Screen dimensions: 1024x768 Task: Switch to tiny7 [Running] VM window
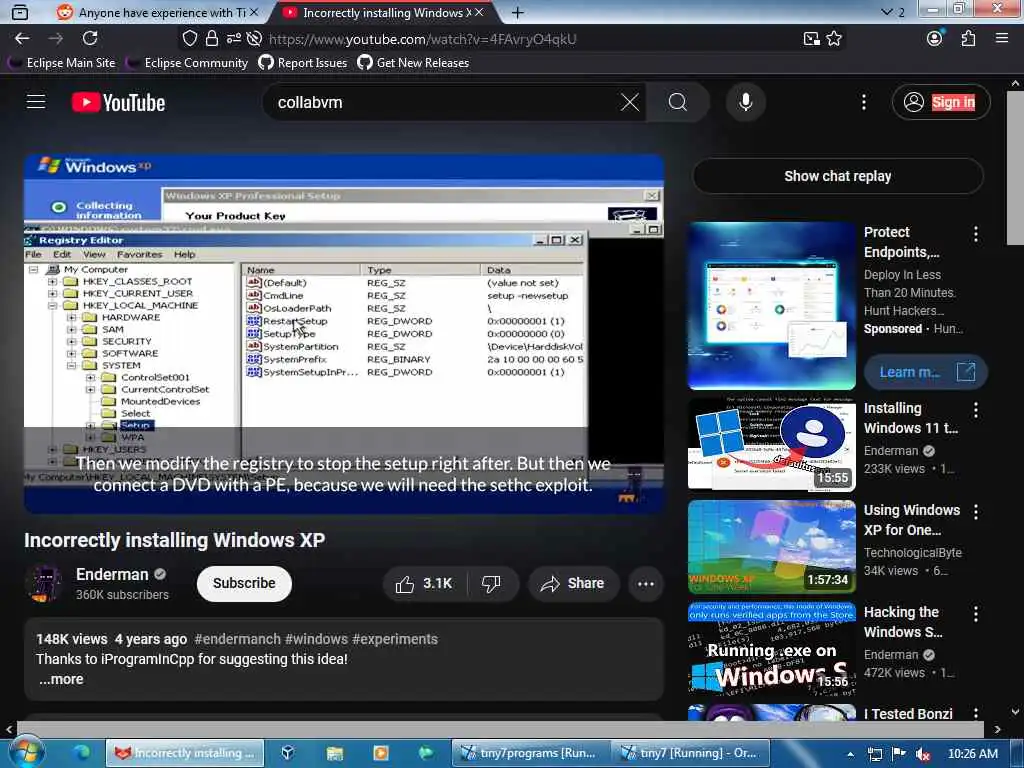pyautogui.click(x=691, y=753)
